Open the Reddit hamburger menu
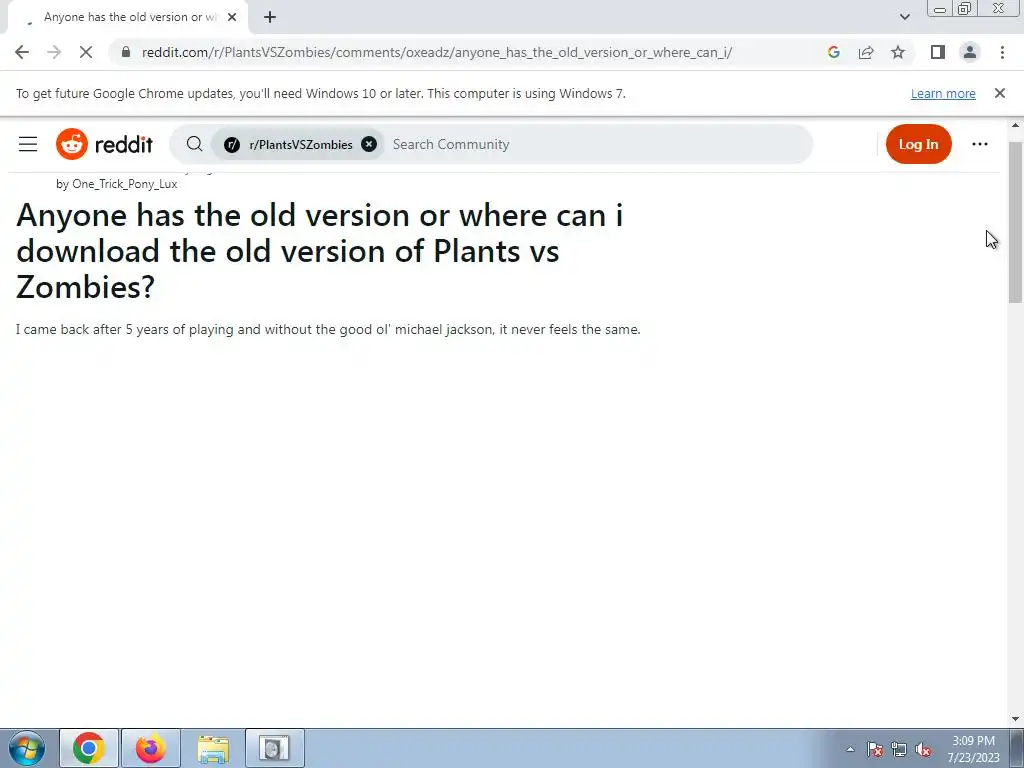Viewport: 1024px width, 768px height. [28, 144]
